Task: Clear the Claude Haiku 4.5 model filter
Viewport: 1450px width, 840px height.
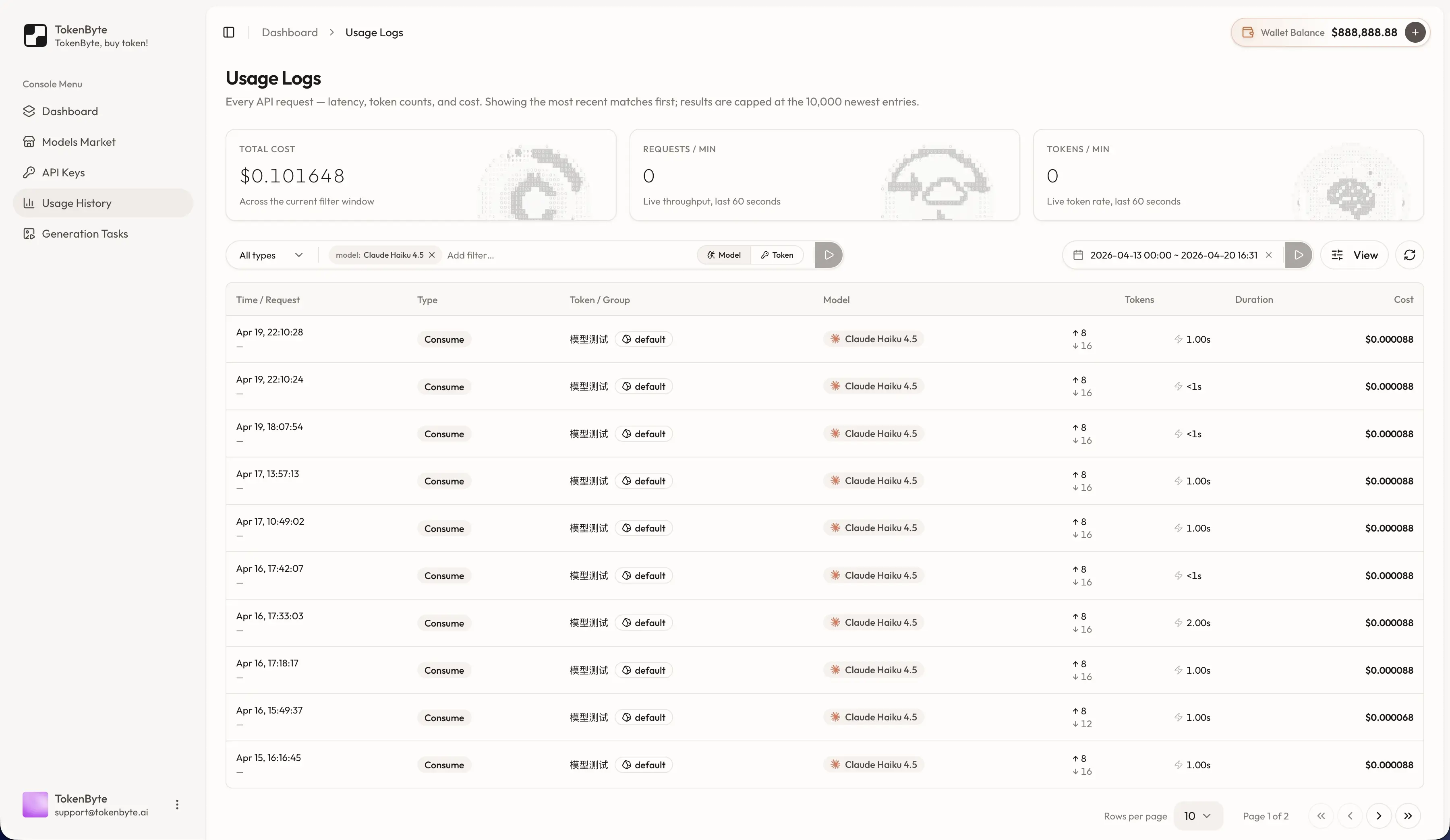Action: point(432,255)
